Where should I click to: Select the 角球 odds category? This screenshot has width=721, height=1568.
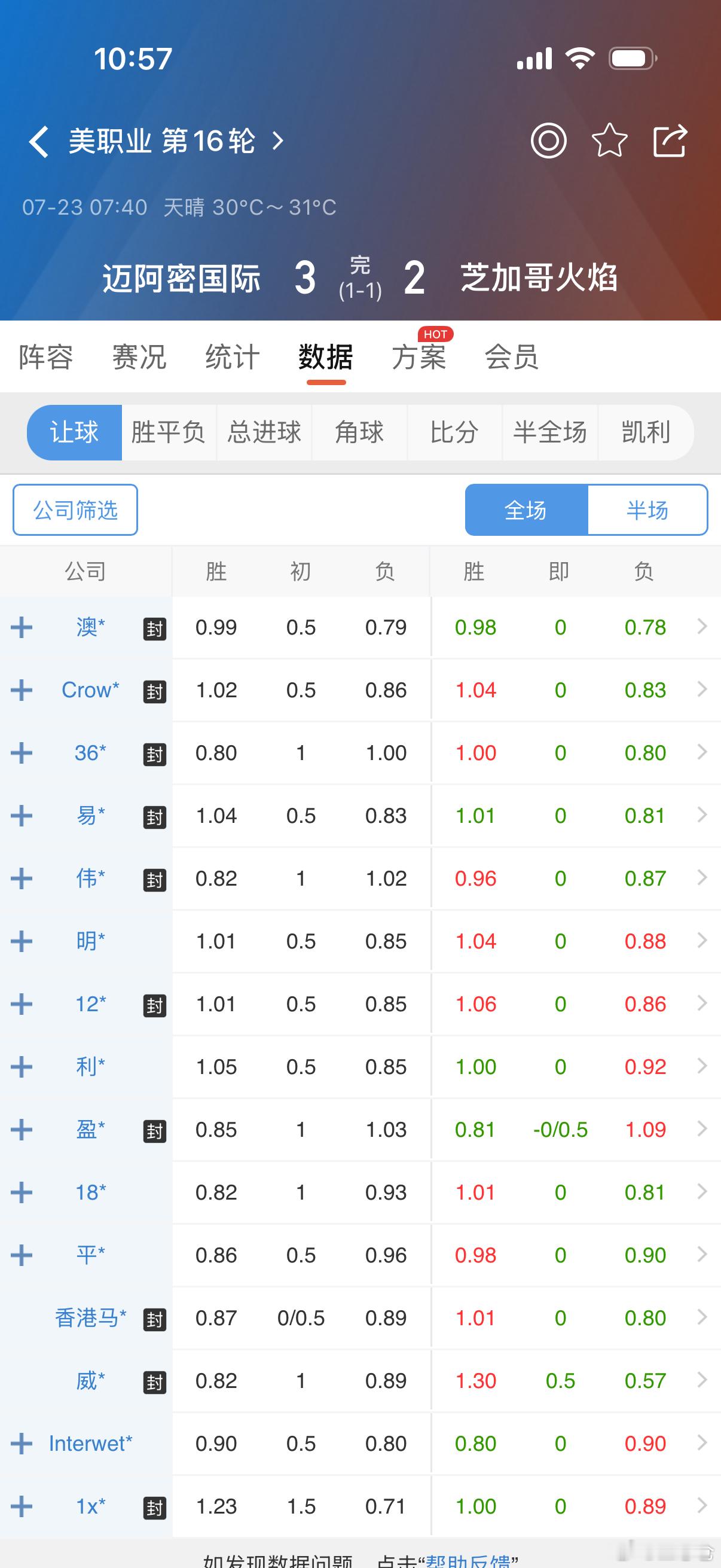(x=359, y=432)
